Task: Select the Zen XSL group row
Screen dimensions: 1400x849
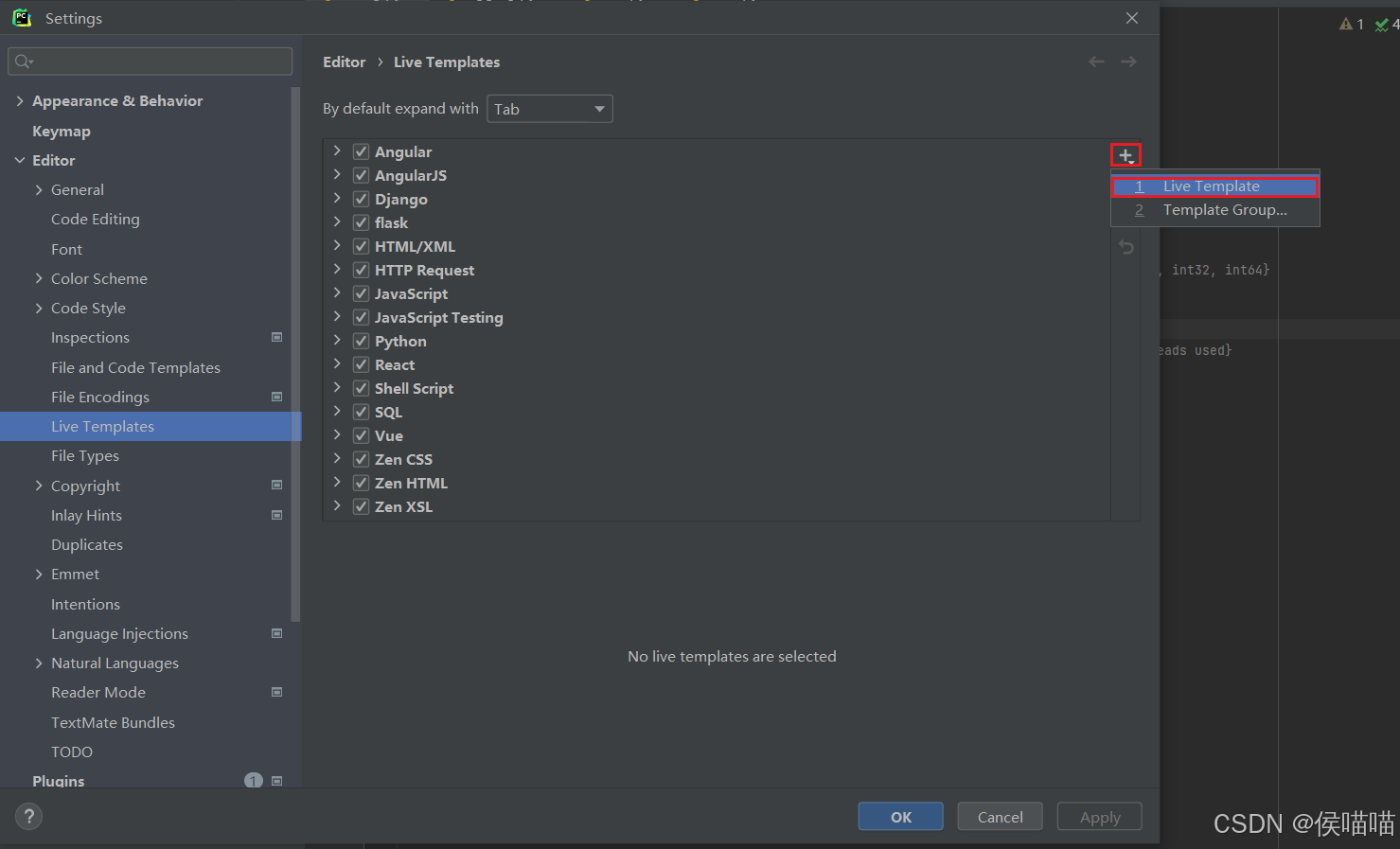Action: (717, 506)
